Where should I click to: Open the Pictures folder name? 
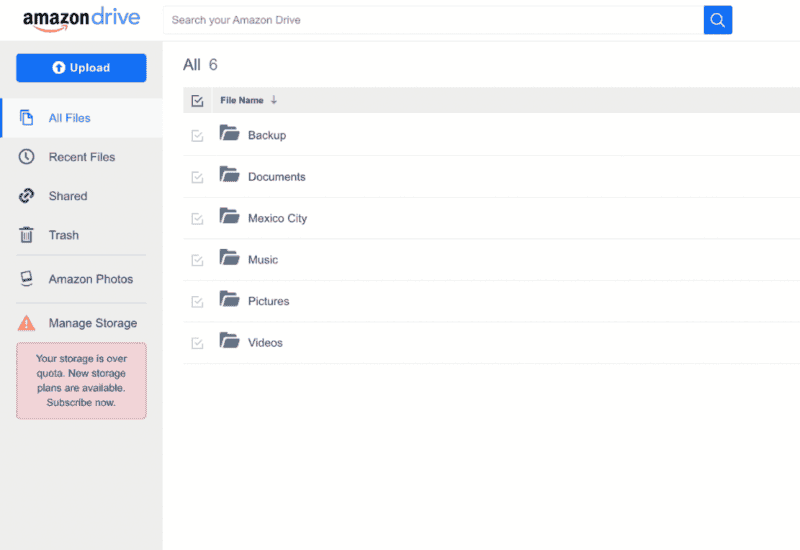click(x=268, y=301)
